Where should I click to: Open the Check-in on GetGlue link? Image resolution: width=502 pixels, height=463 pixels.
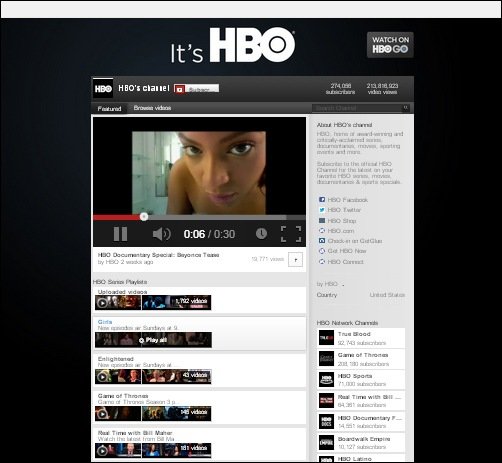click(x=355, y=241)
